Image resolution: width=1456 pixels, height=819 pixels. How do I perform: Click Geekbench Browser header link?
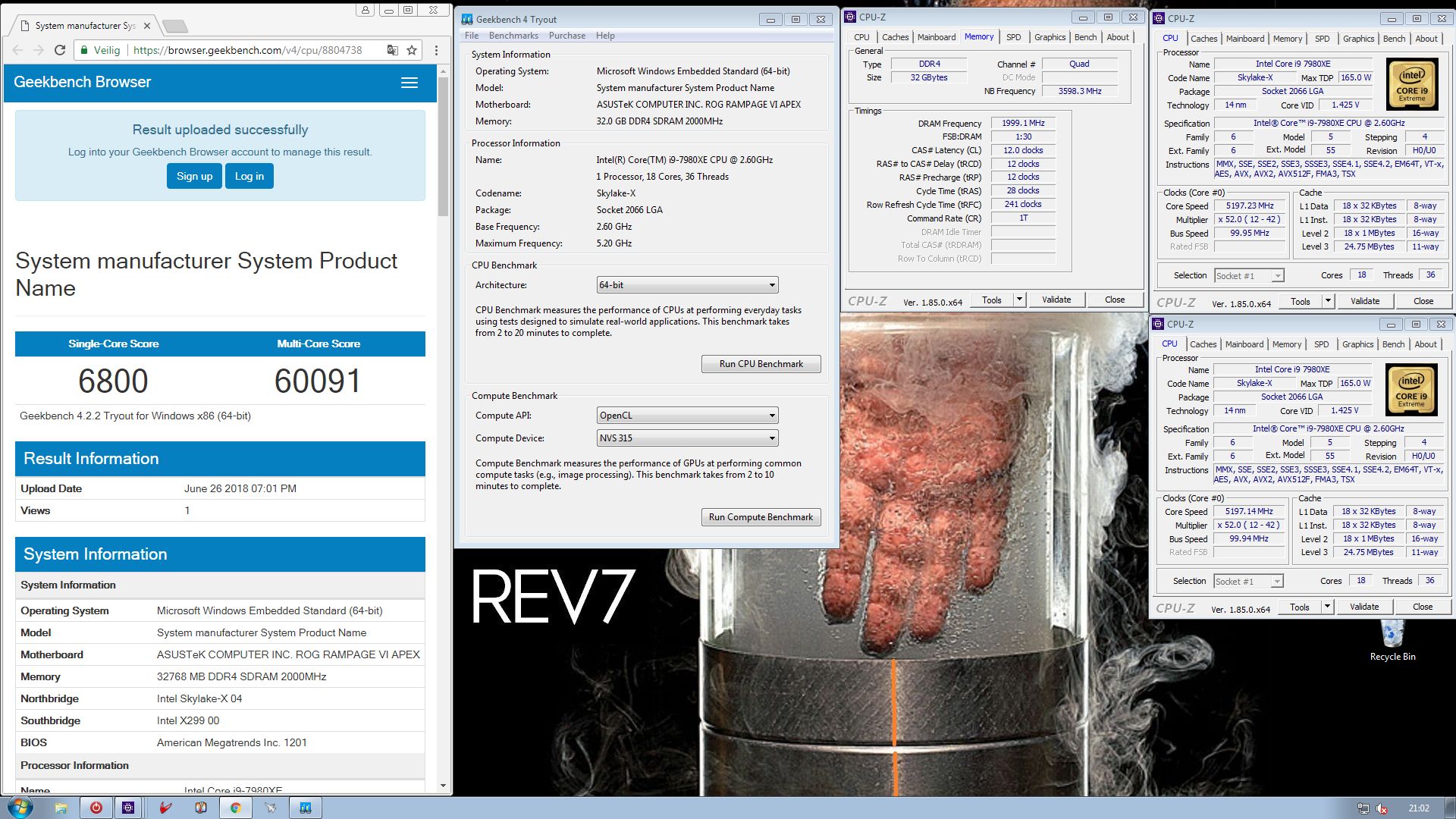point(82,82)
